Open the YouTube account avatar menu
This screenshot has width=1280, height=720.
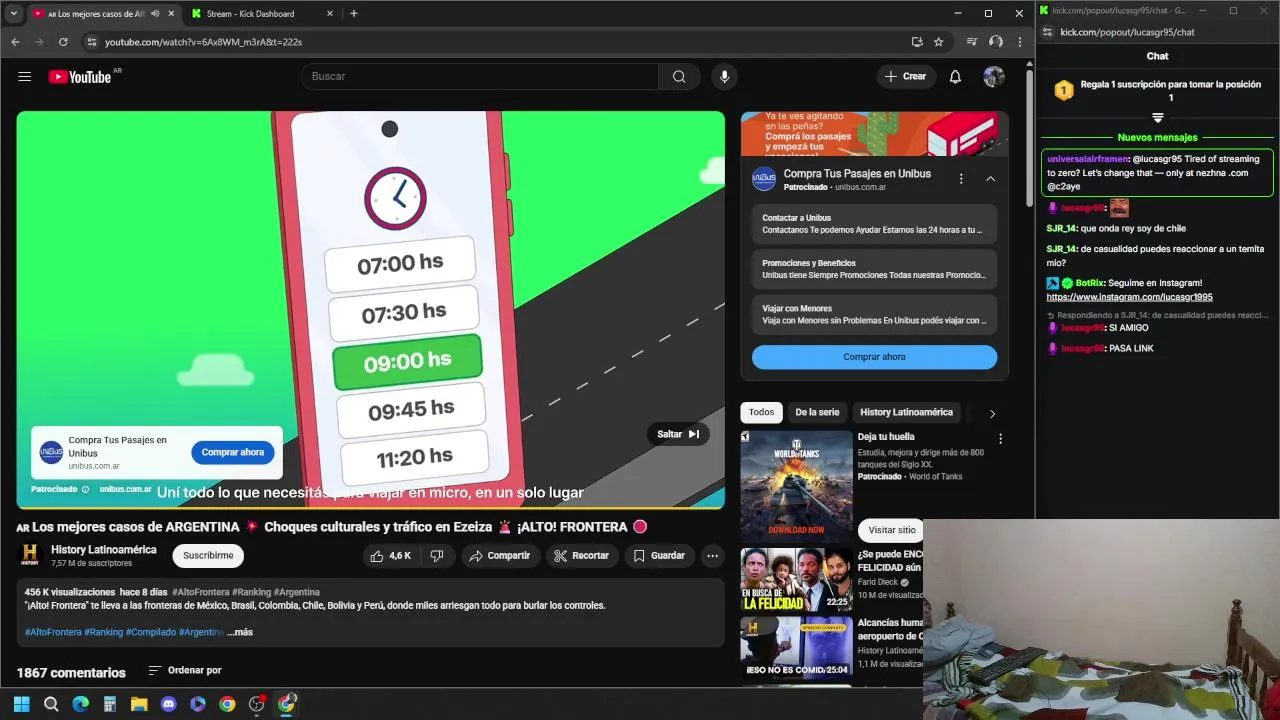[x=993, y=77]
